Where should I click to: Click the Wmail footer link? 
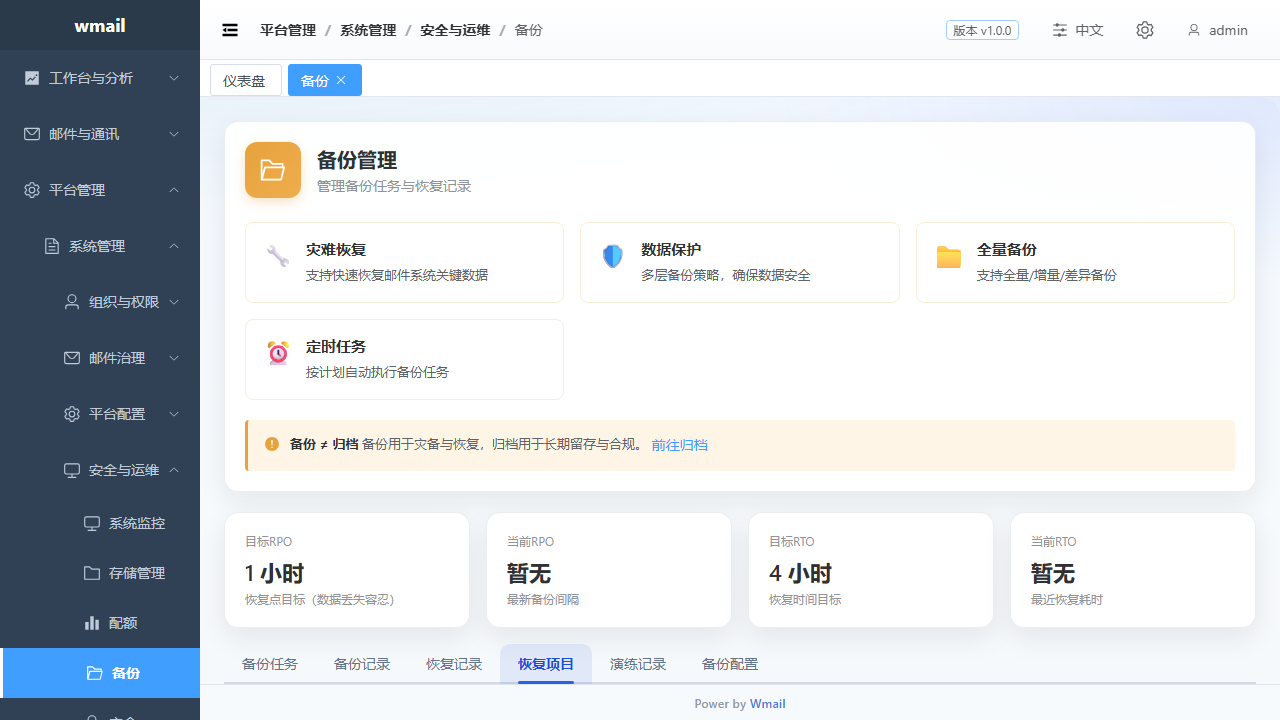pyautogui.click(x=767, y=703)
